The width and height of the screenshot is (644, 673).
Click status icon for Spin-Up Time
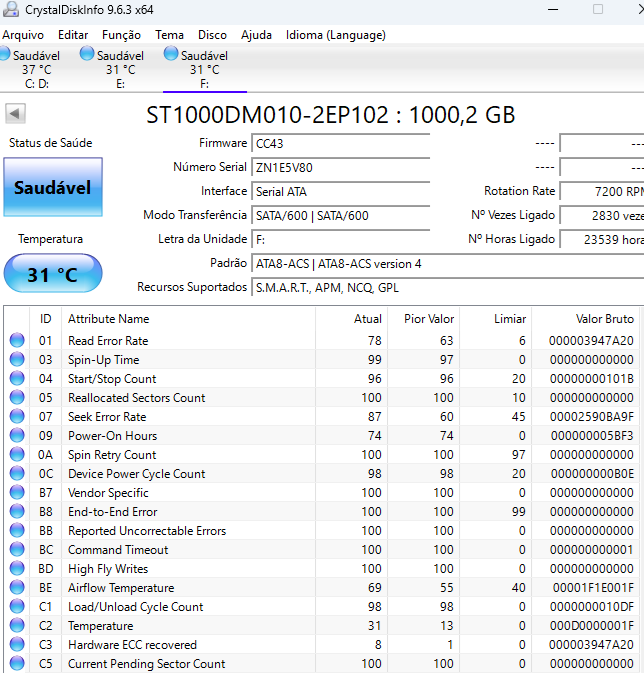pos(17,359)
